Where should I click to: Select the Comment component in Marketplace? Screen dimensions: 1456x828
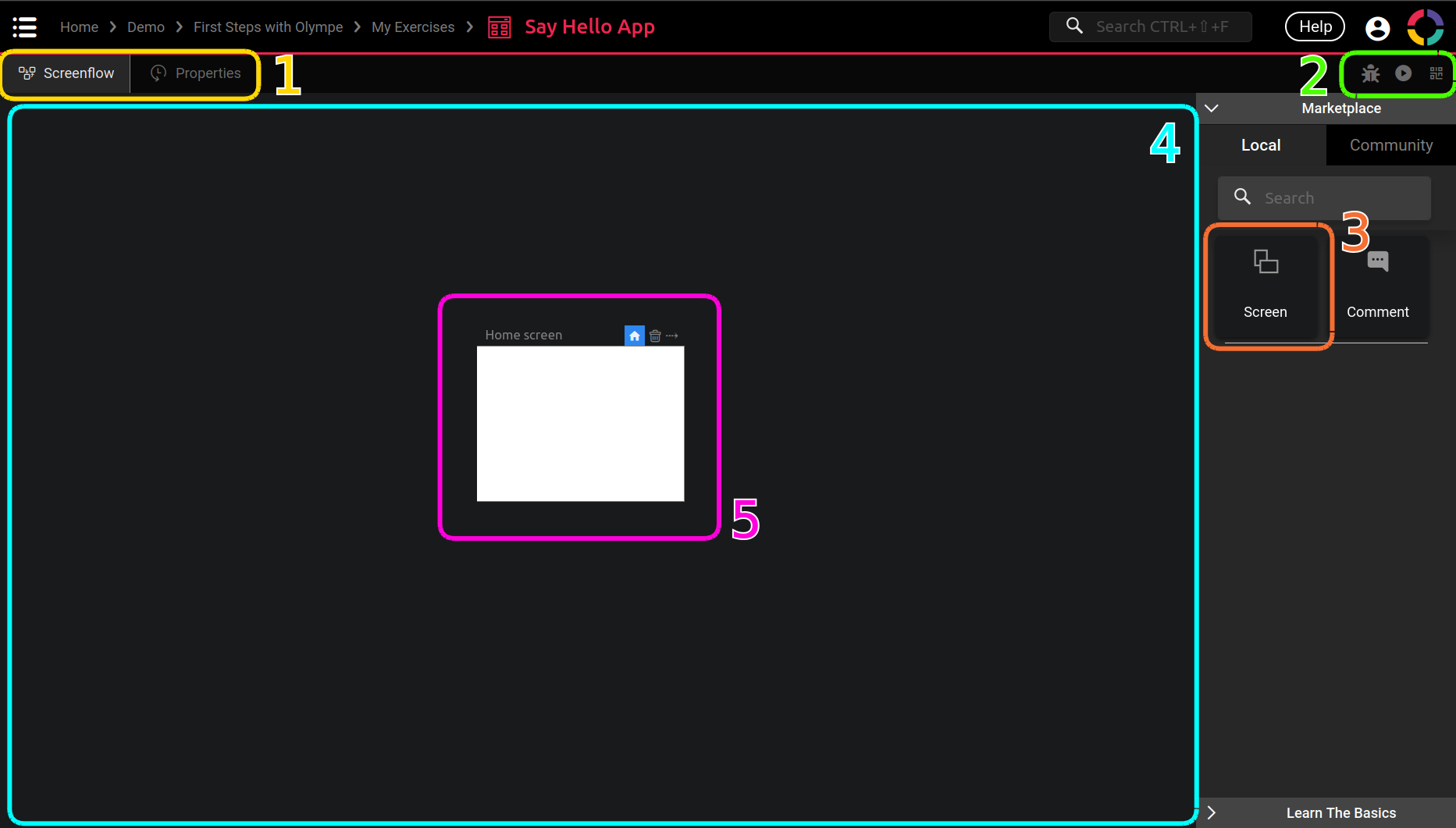(1377, 285)
